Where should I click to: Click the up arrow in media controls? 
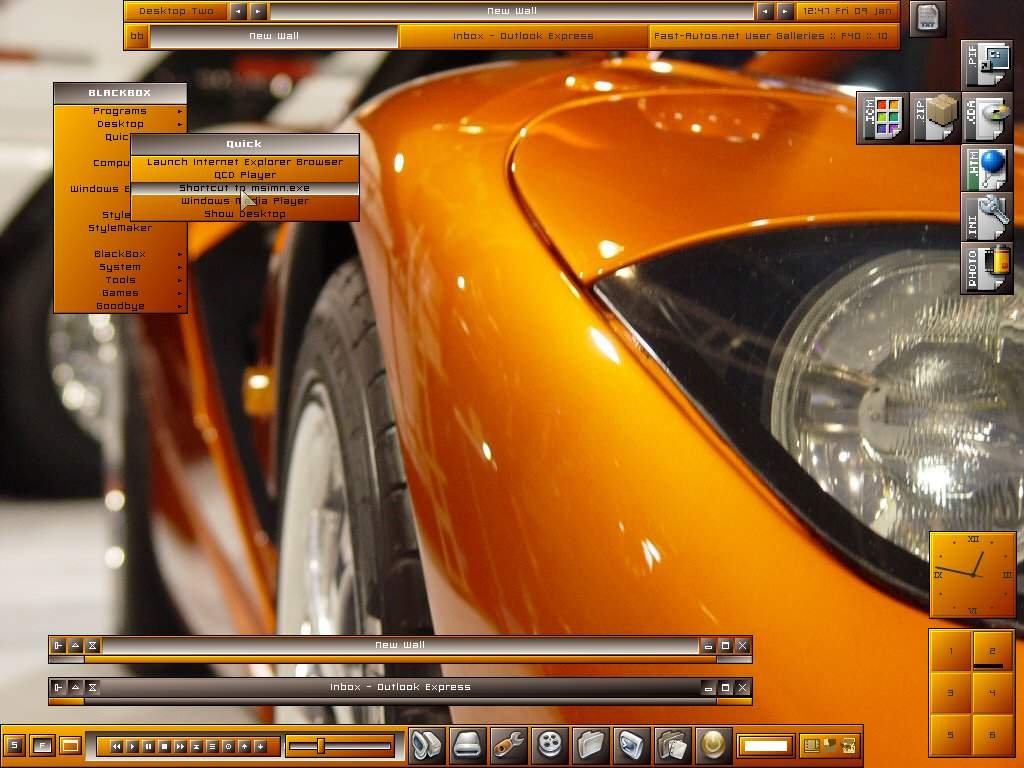click(244, 746)
